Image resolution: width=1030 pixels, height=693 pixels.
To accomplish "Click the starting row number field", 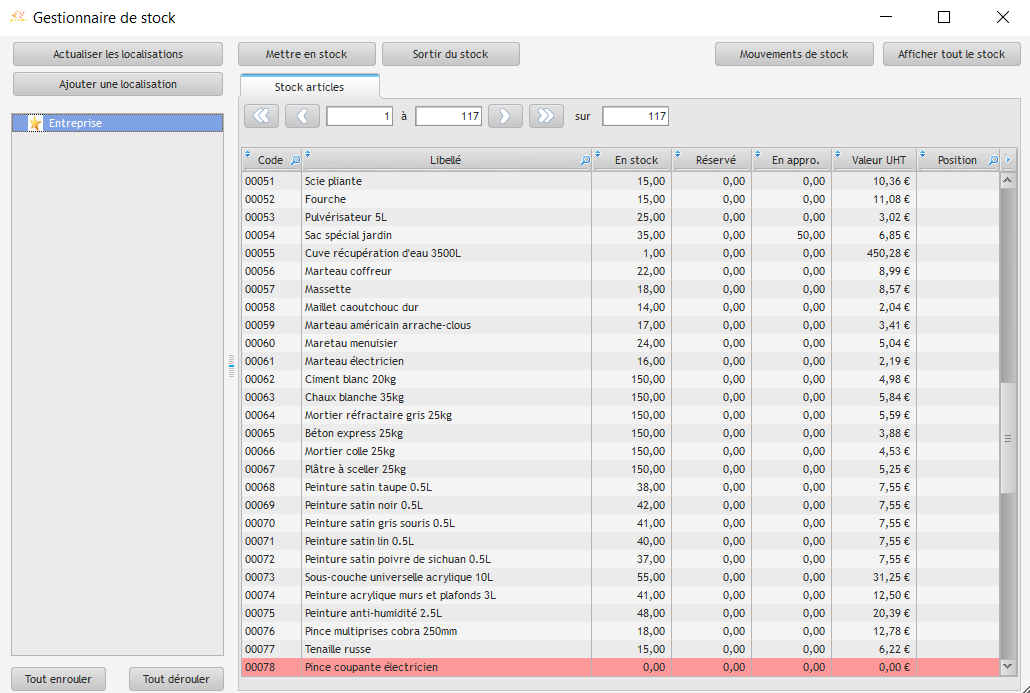I will pyautogui.click(x=359, y=117).
